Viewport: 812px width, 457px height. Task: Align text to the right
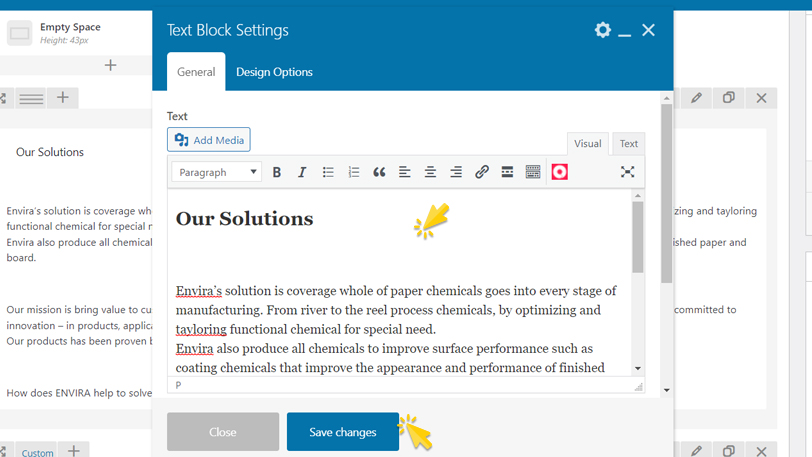point(456,172)
